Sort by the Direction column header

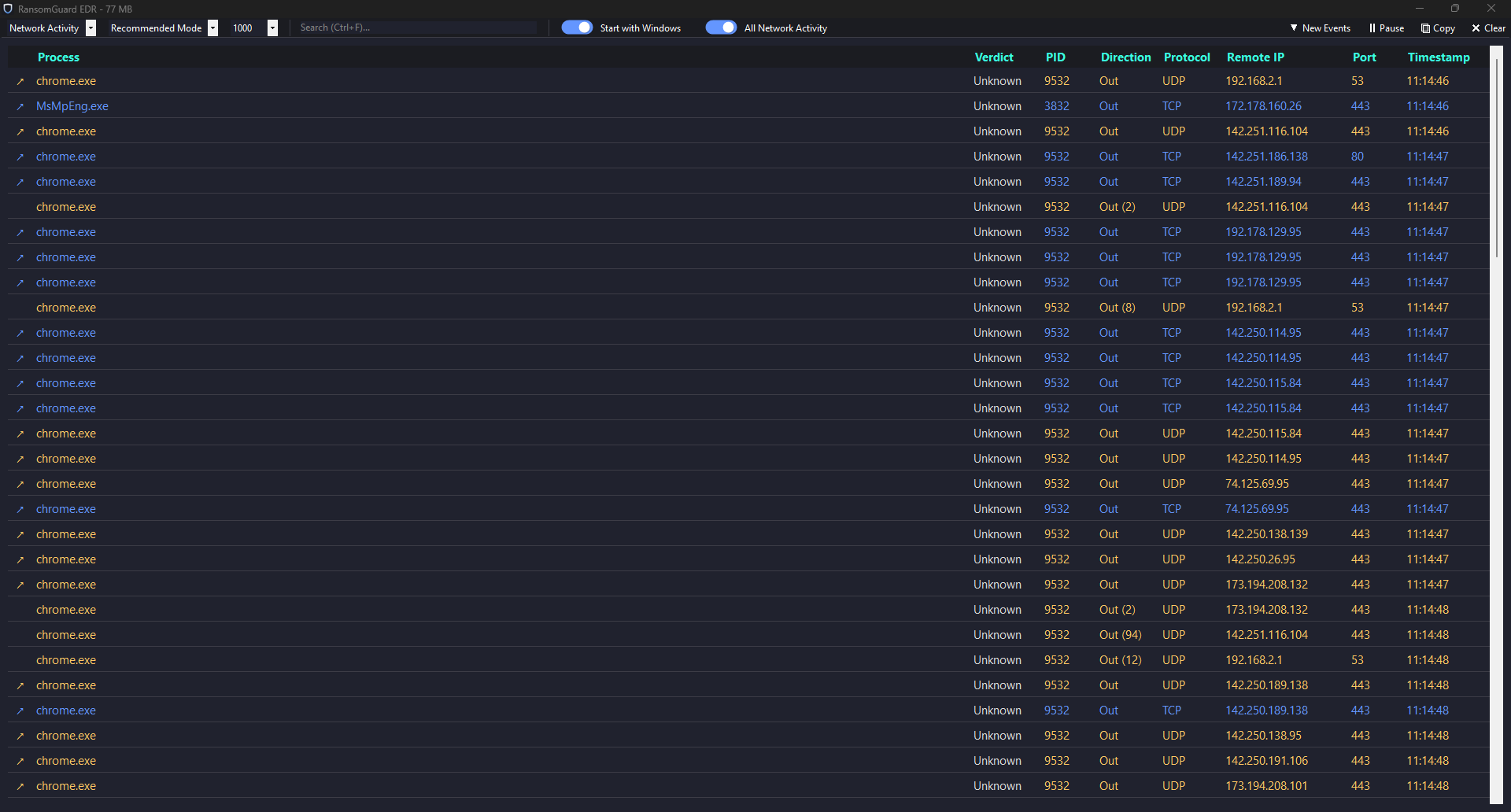[1125, 57]
